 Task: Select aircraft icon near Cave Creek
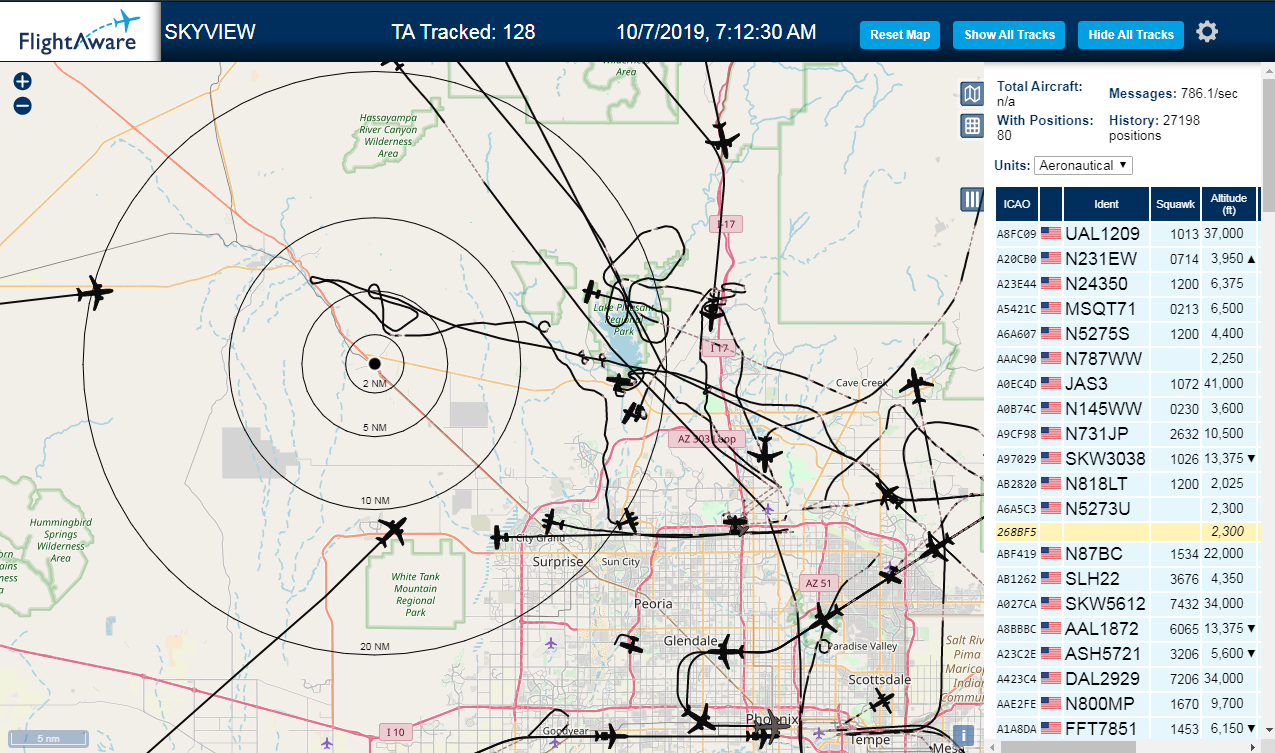click(x=915, y=385)
